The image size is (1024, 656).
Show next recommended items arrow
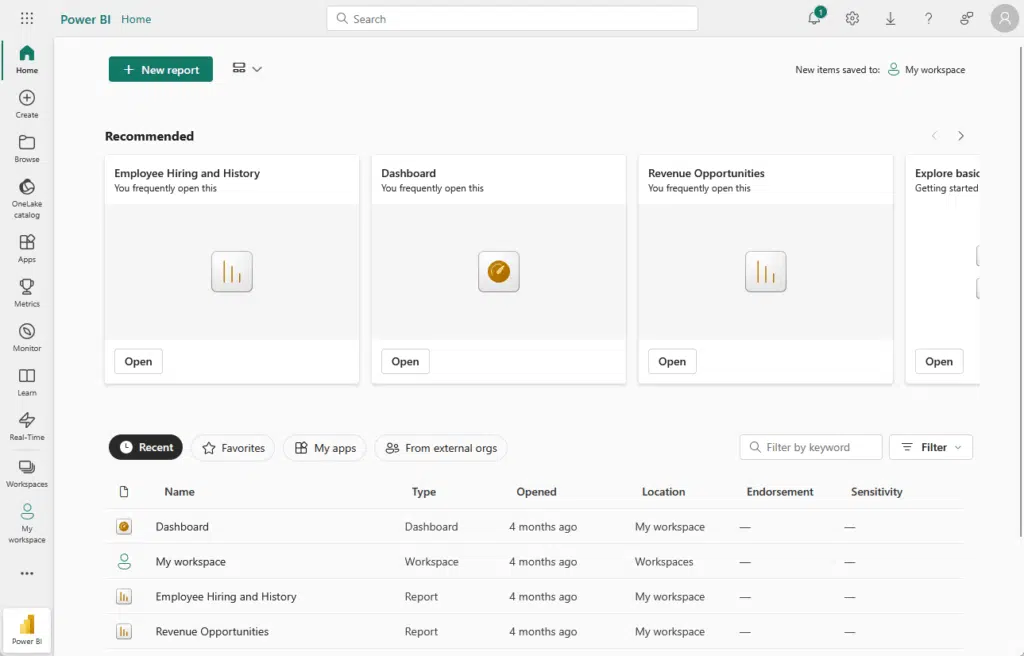(961, 136)
